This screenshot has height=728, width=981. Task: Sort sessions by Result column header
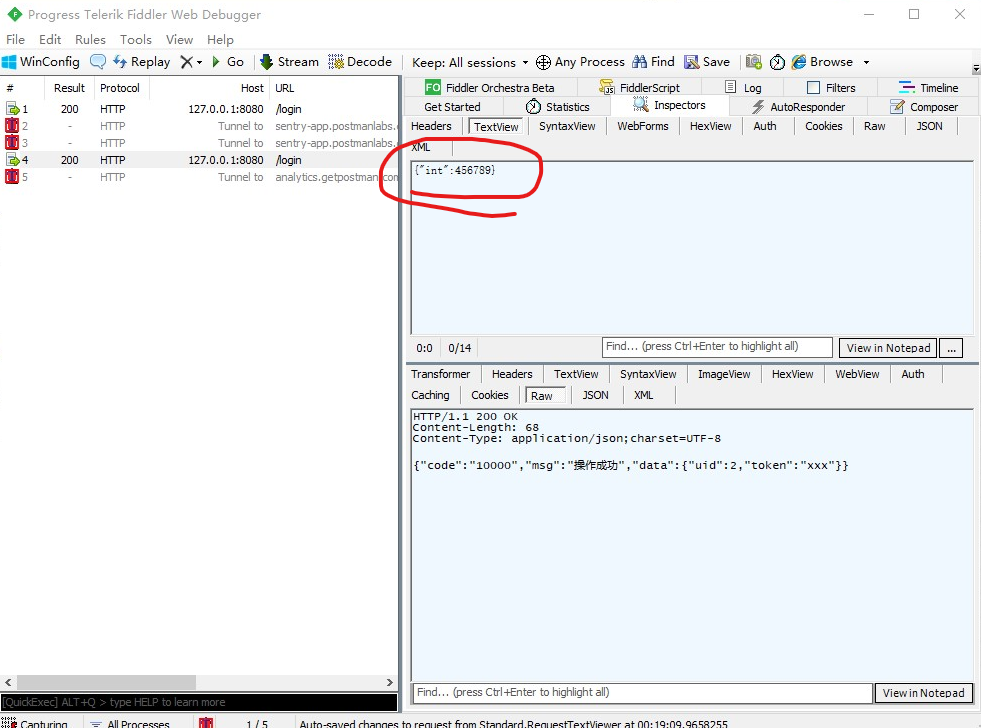point(69,88)
